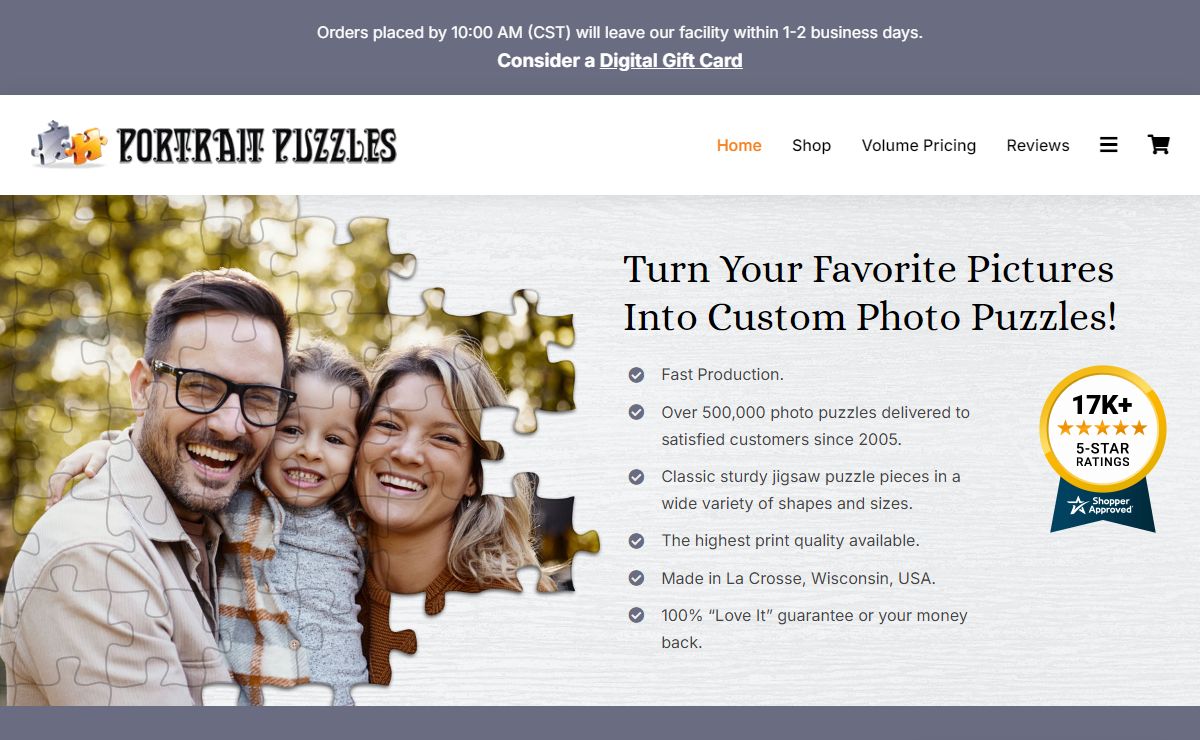
Task: Open the shopping cart icon
Action: [1158, 145]
